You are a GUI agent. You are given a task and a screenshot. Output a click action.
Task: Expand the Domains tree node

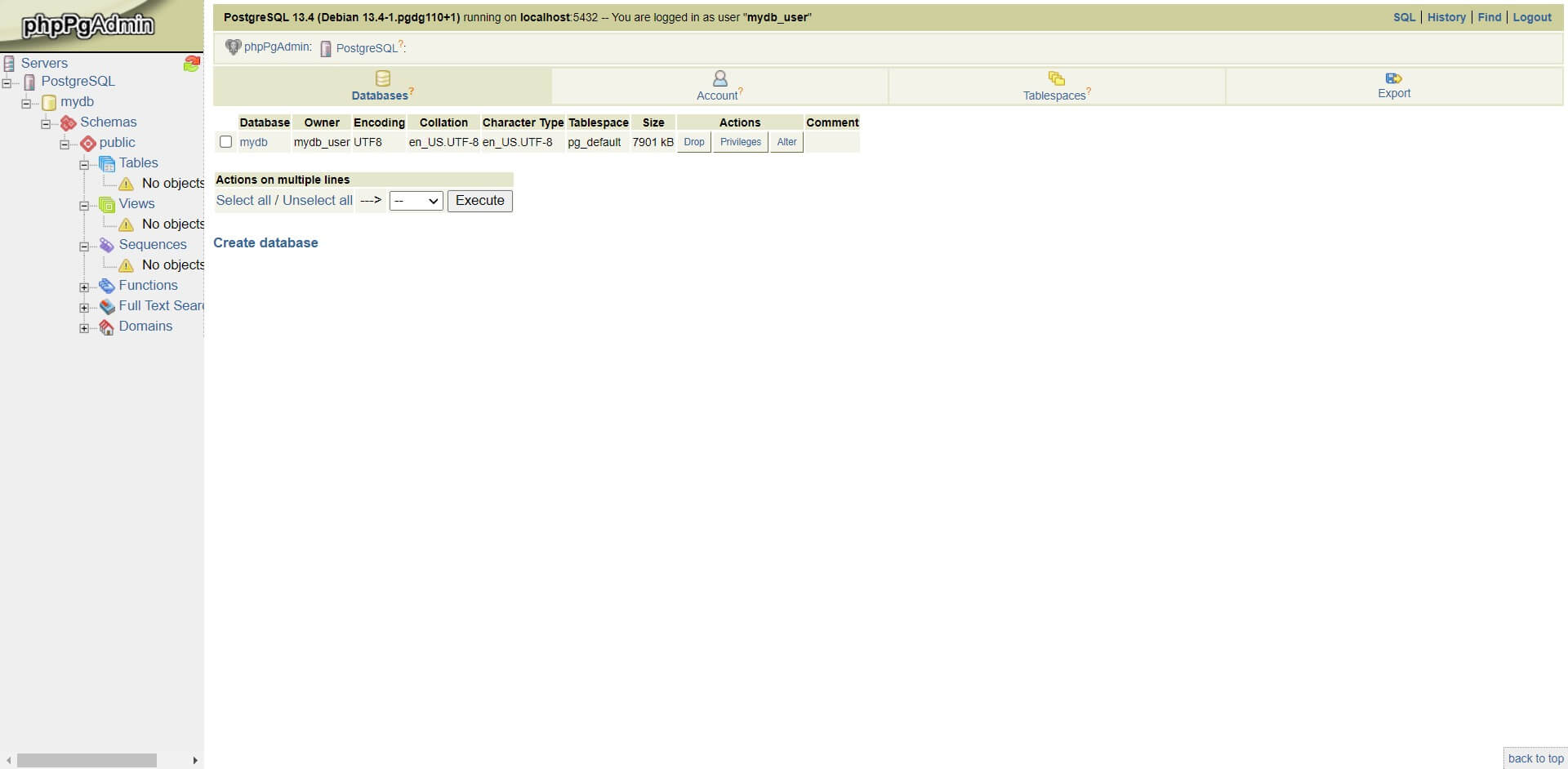pyautogui.click(x=84, y=328)
